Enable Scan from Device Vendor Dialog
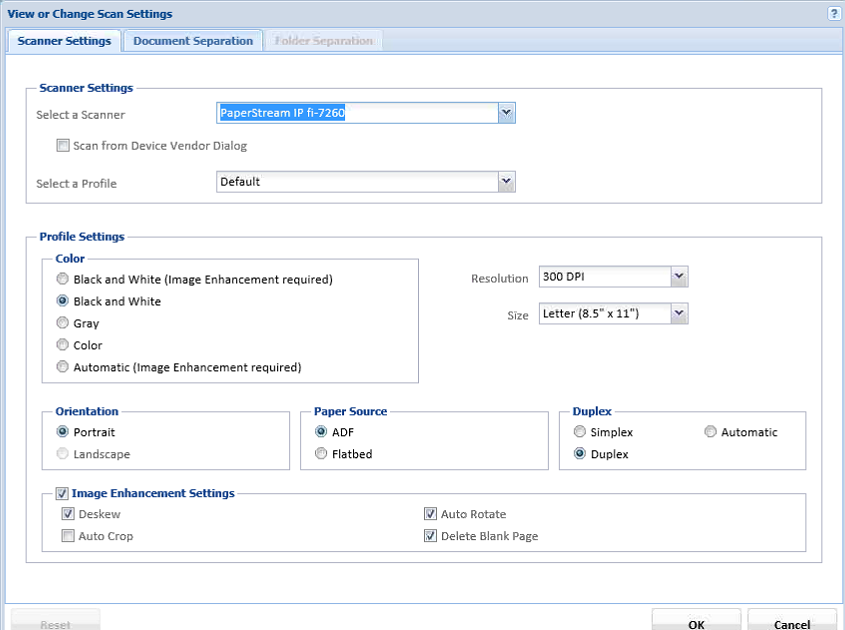The width and height of the screenshot is (845, 630). pos(64,146)
